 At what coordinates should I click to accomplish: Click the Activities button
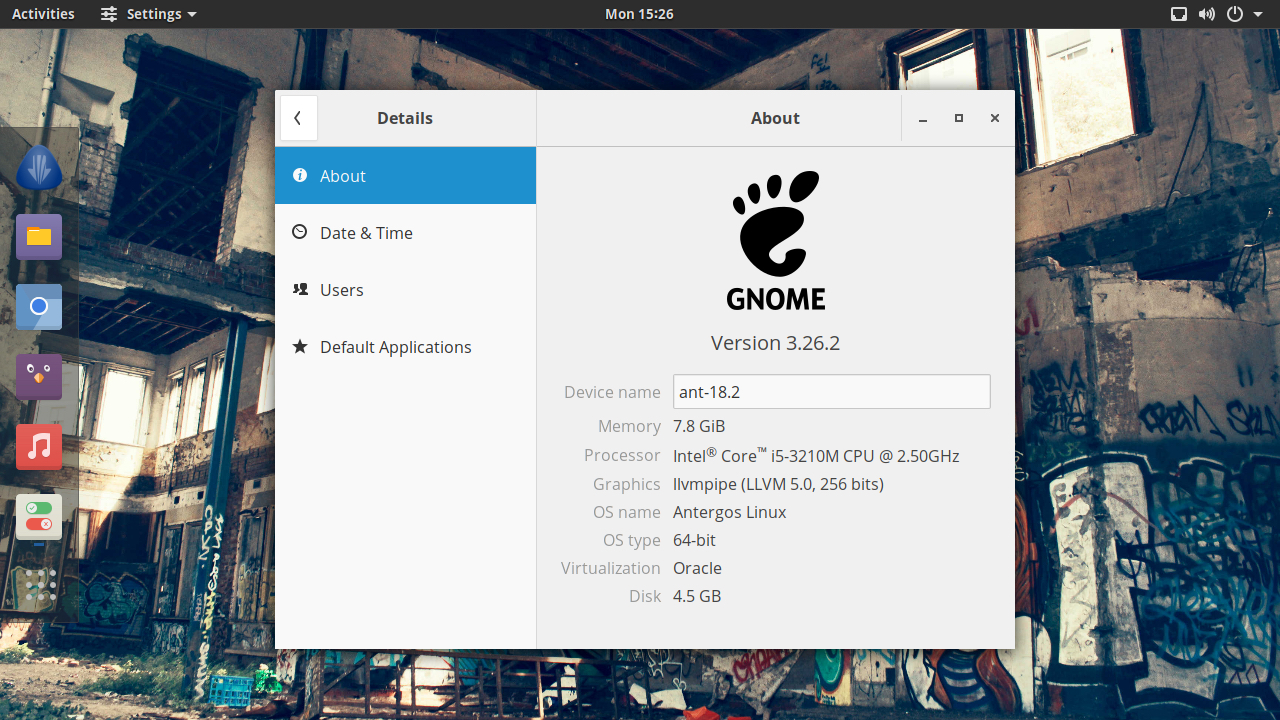pyautogui.click(x=43, y=14)
